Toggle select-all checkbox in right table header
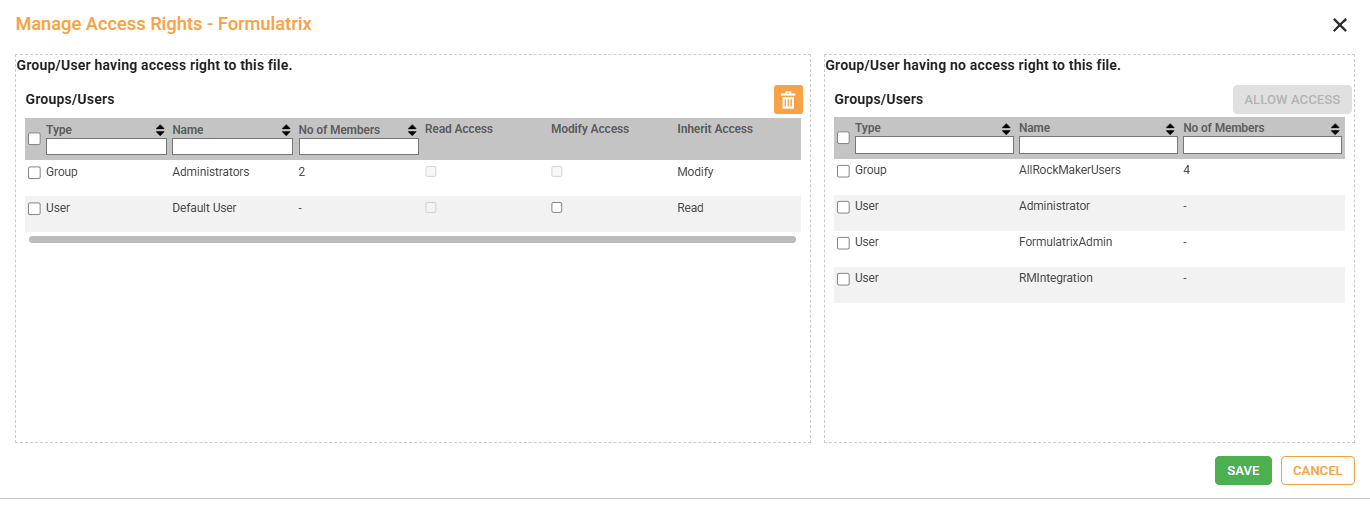Image resolution: width=1370 pixels, height=505 pixels. [843, 138]
